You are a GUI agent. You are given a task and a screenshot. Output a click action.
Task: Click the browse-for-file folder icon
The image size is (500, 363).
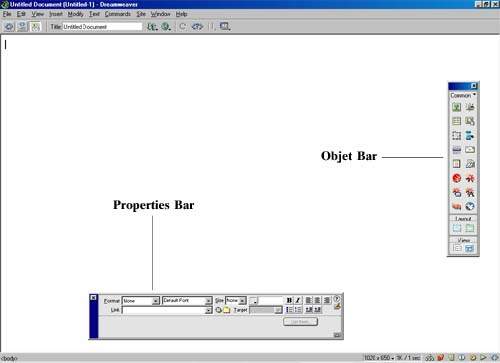(x=227, y=310)
